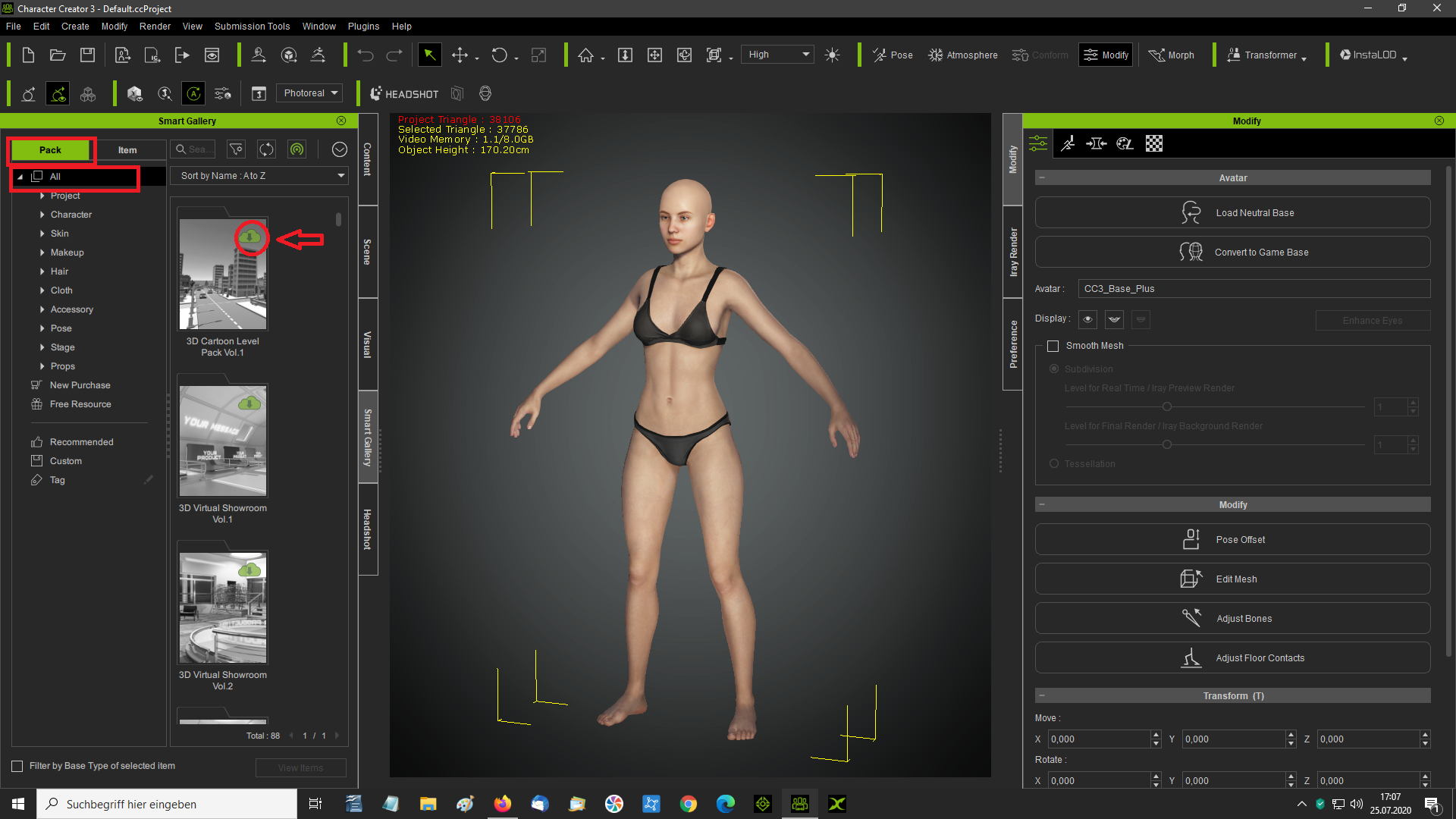Check Filter by Base Type of selected item
This screenshot has height=819, width=1456.
click(17, 766)
